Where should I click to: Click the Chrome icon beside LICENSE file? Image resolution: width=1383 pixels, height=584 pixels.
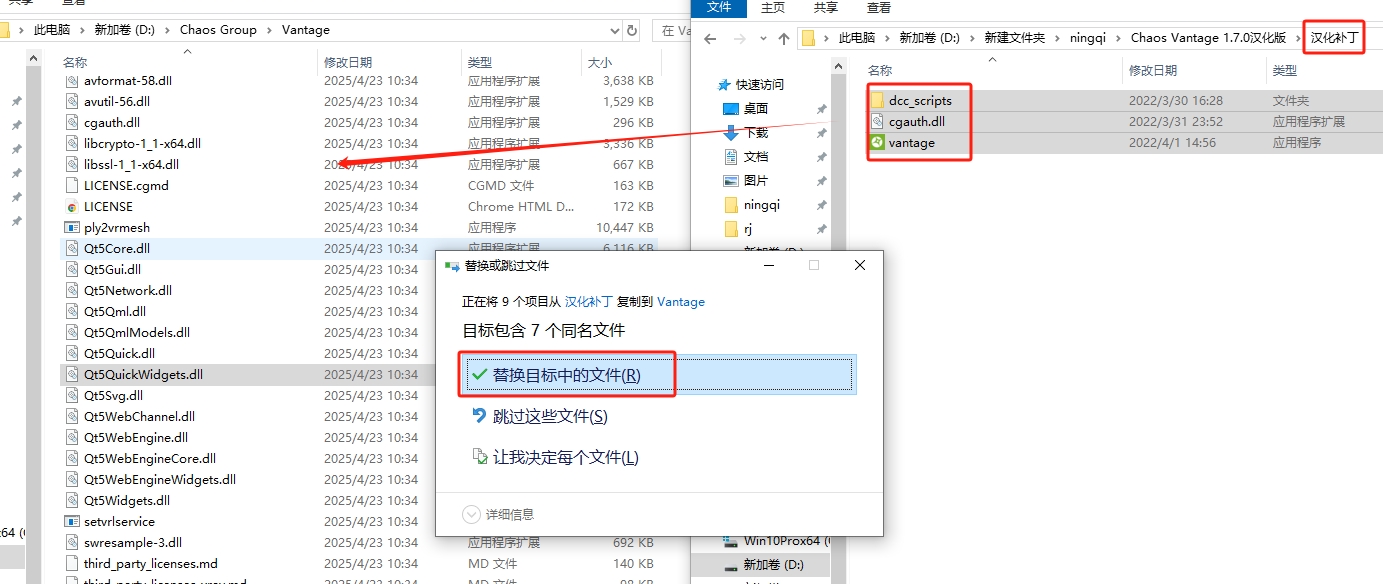tap(72, 206)
